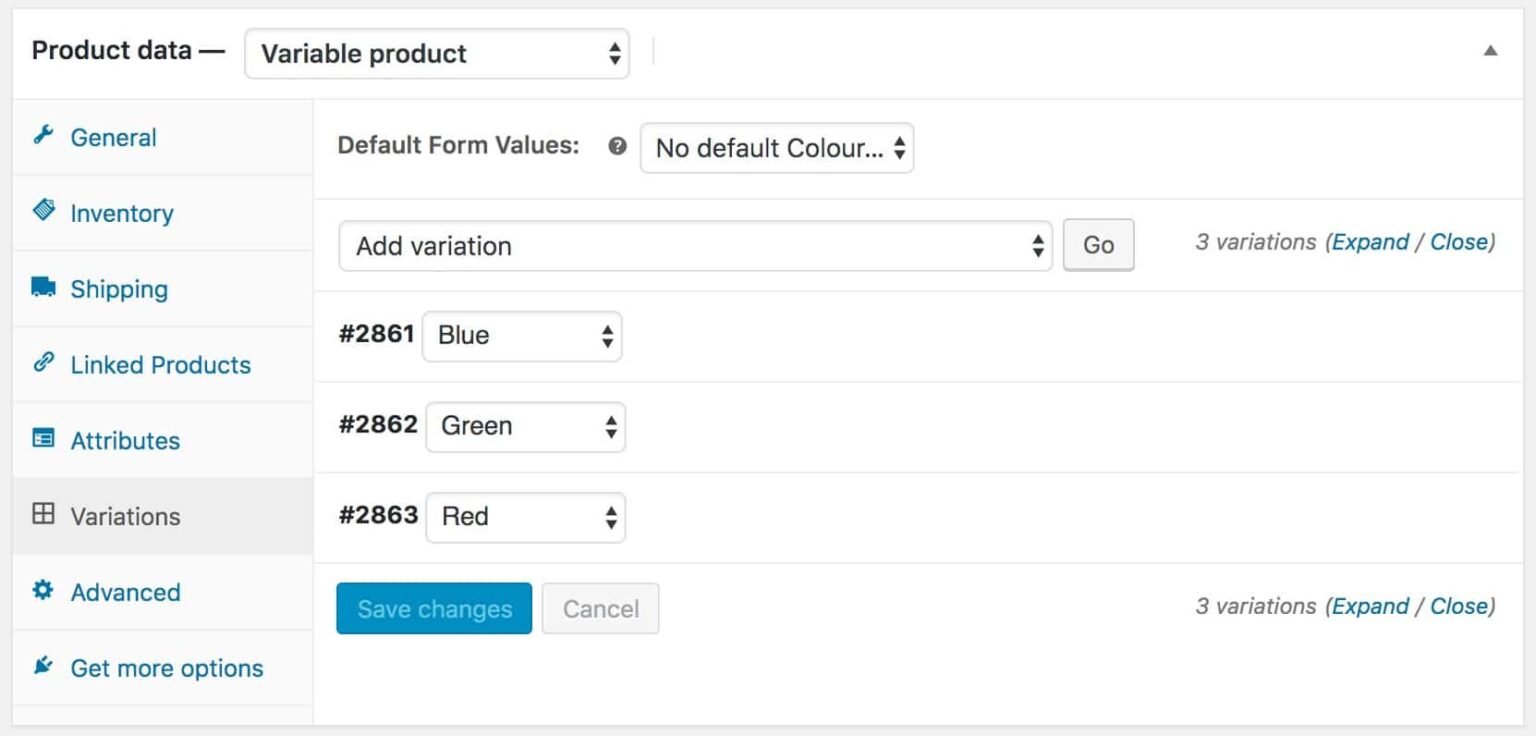1536x736 pixels.
Task: Click the grid icon beside Variations
Action: pyautogui.click(x=41, y=516)
